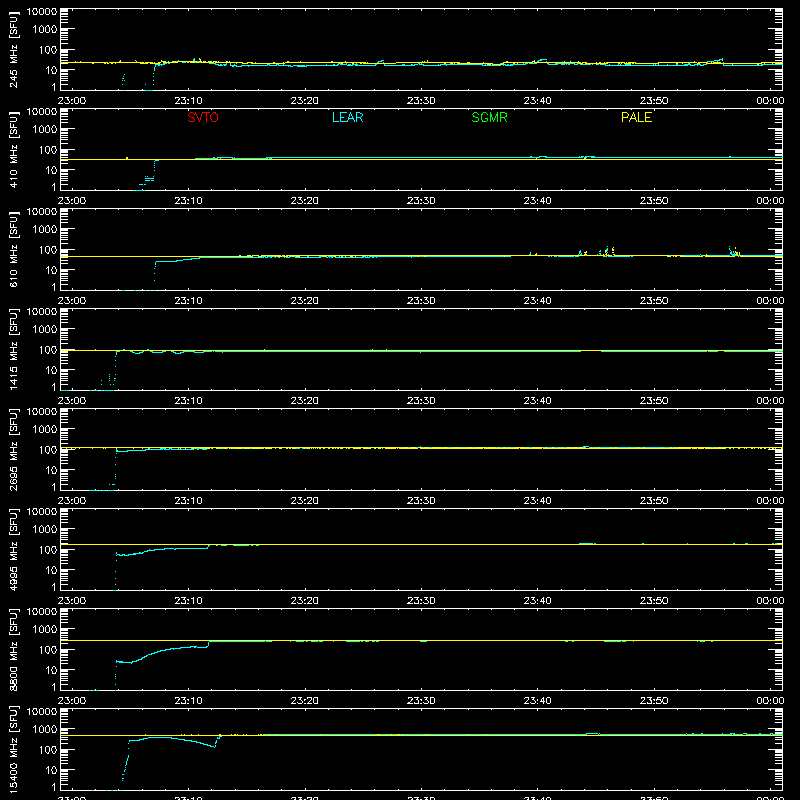Click 1000 tick on 610 MHz panel
Viewport: 800px width, 800px height.
46,229
